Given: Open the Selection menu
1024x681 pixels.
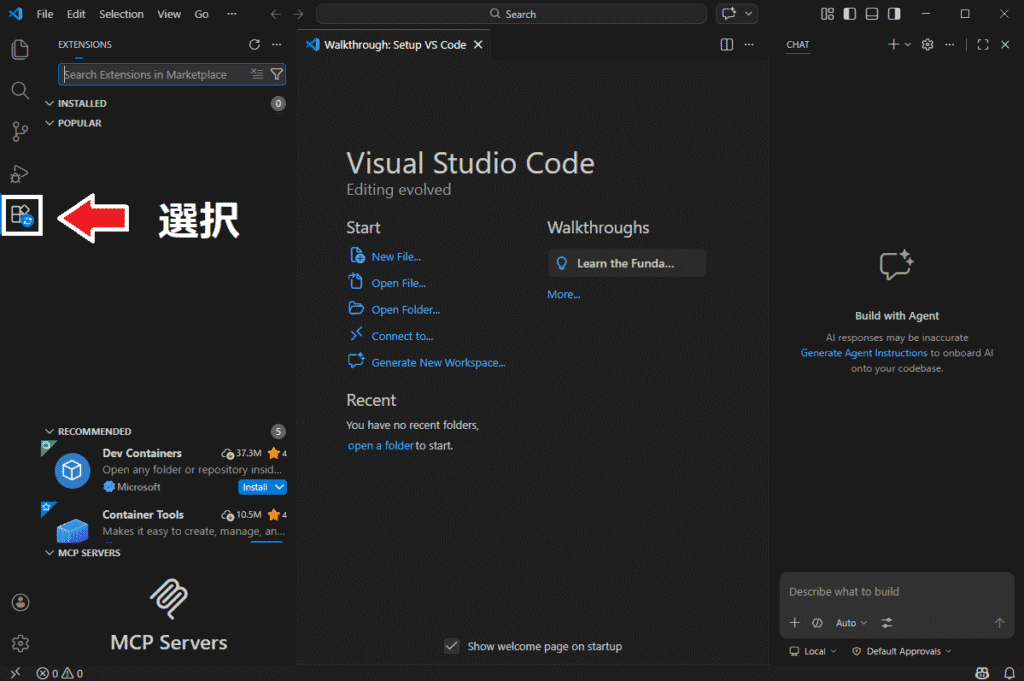Looking at the screenshot, I should 121,14.
